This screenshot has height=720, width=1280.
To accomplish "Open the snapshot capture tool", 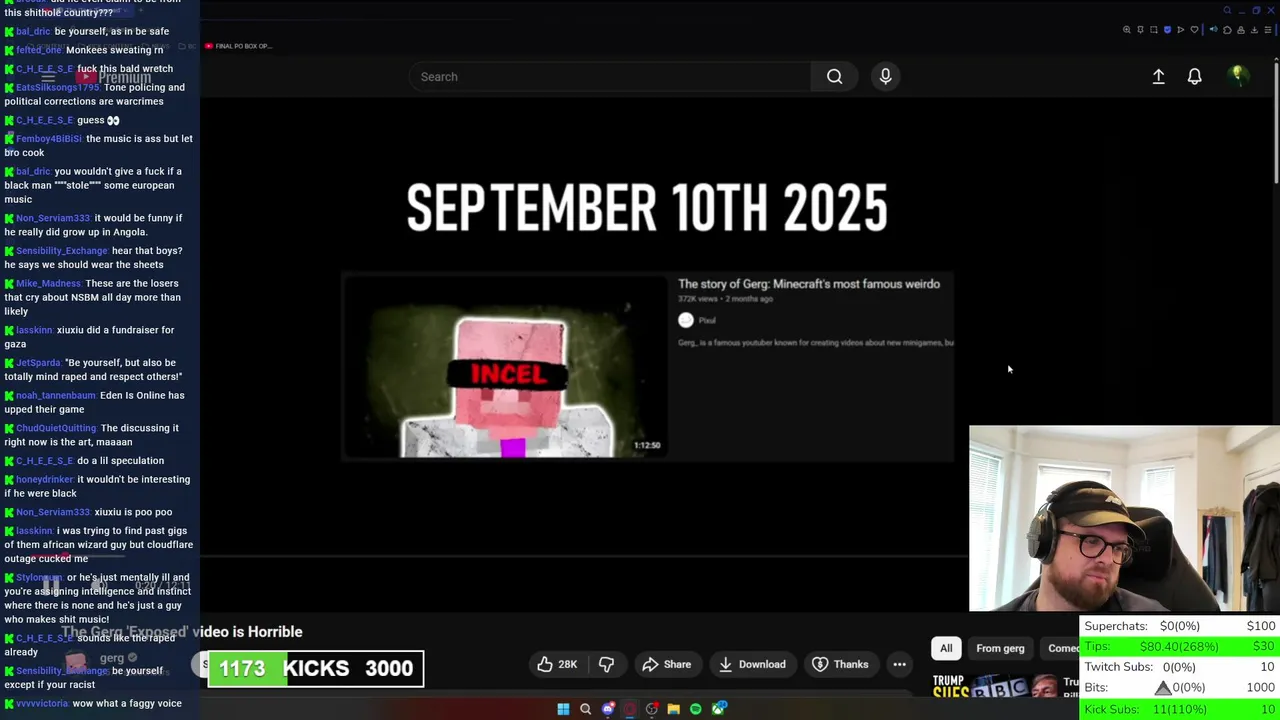I will (x=1154, y=30).
